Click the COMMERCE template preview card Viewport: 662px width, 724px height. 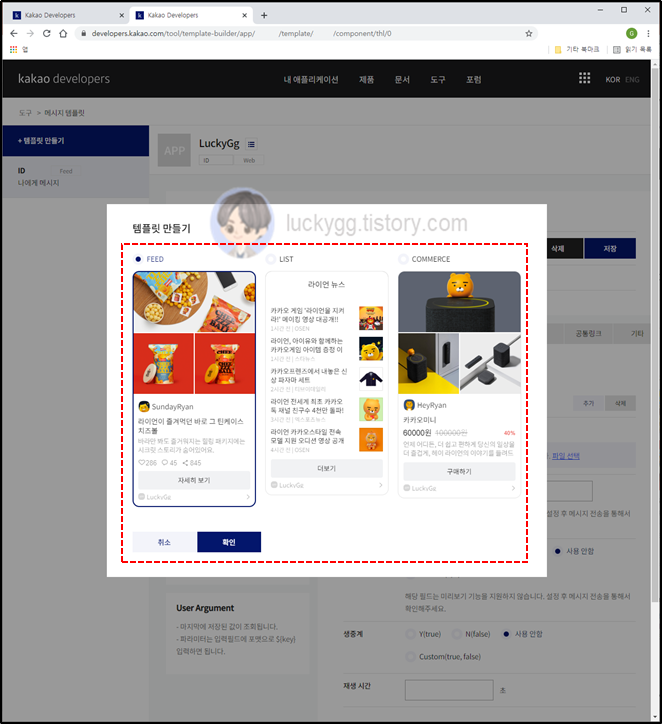pos(459,384)
